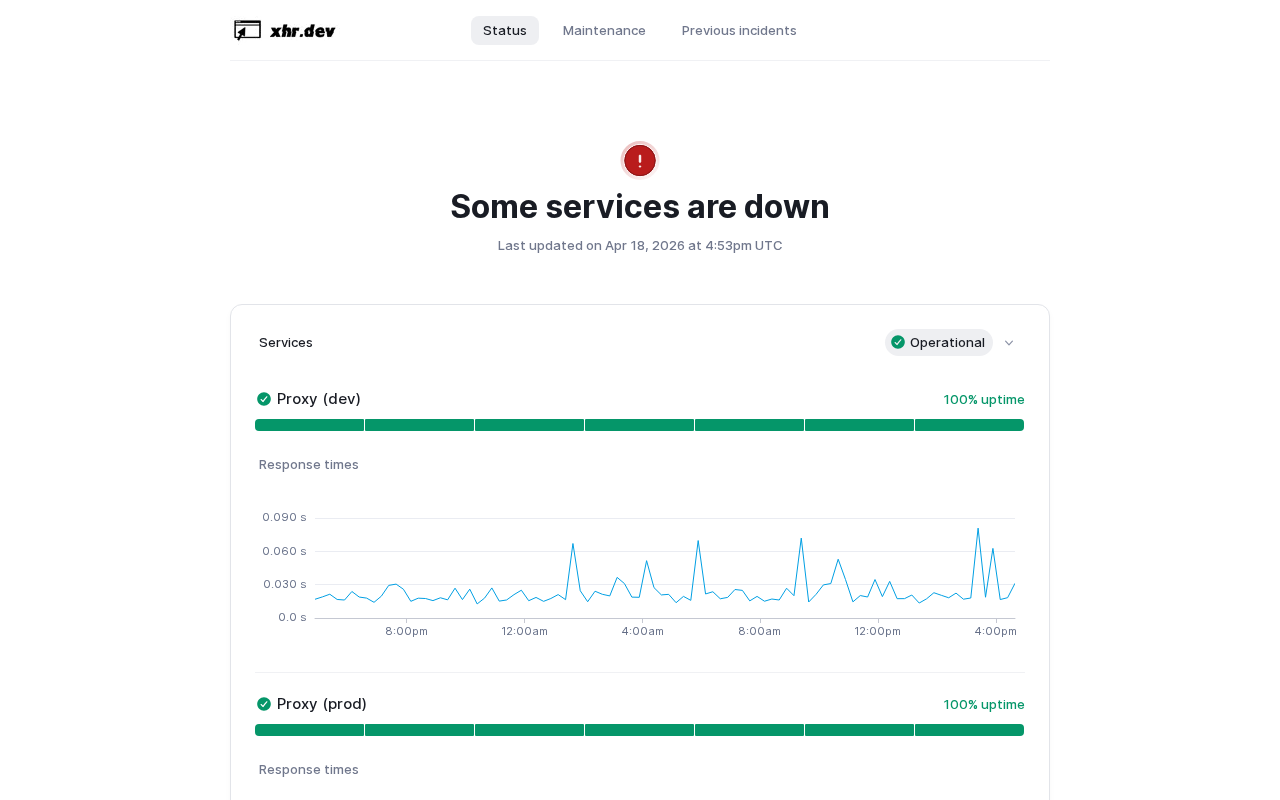
Task: Click the 0.090 s y-axis label
Action: tap(285, 517)
